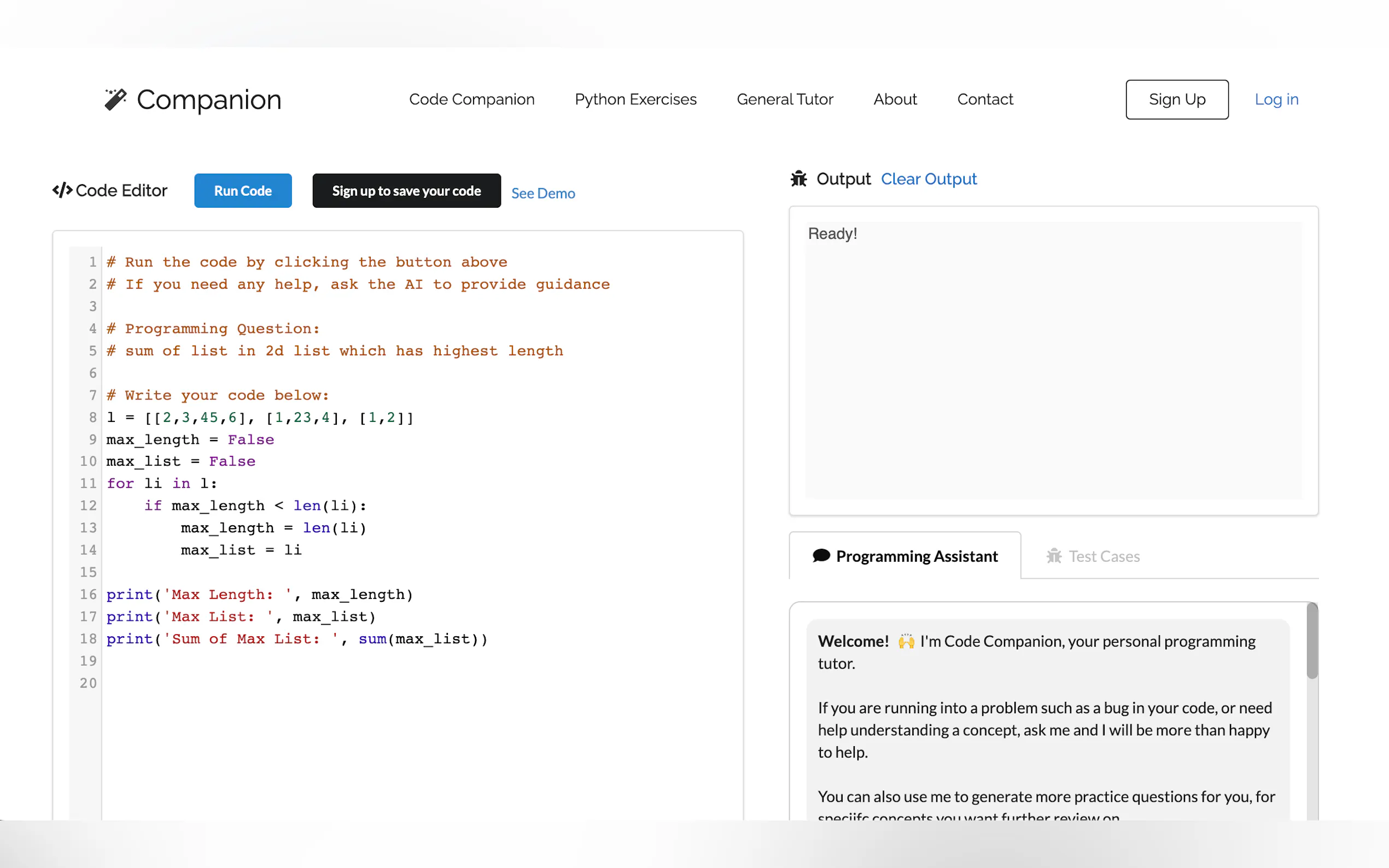Go to Python Exercises page
Screen dimensions: 1389x868
635,99
